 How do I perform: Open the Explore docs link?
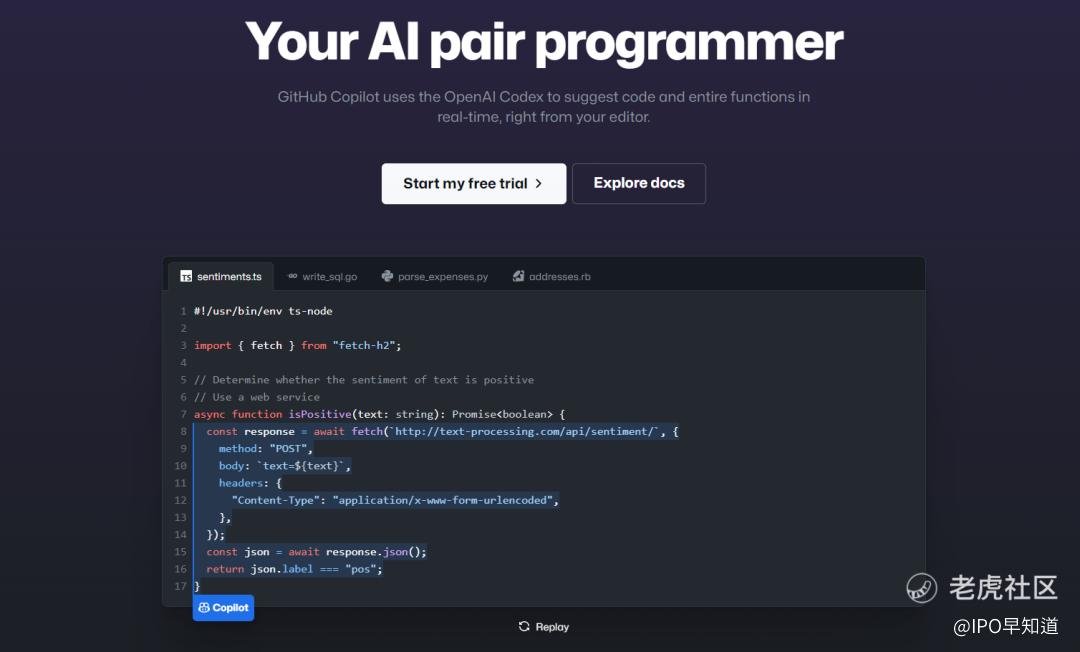coord(638,183)
